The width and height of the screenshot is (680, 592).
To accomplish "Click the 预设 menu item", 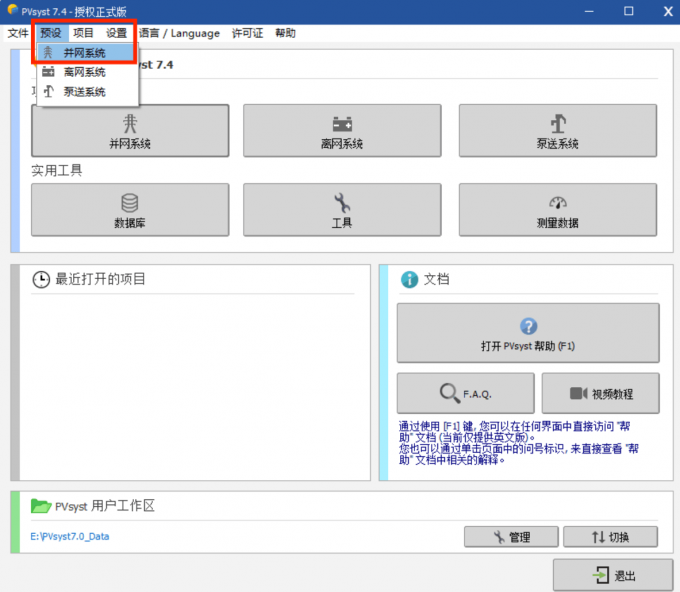I will [x=51, y=33].
